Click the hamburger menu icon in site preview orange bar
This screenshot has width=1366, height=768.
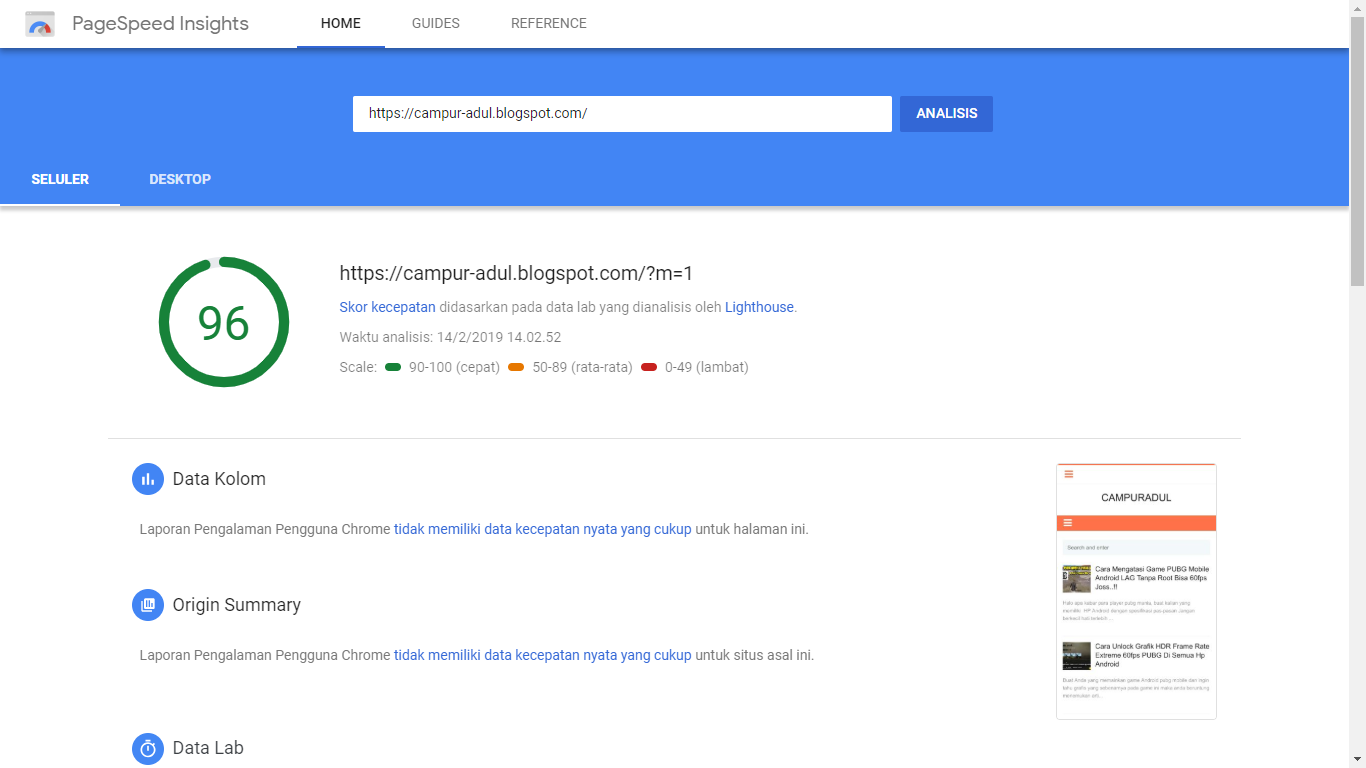coord(1068,523)
